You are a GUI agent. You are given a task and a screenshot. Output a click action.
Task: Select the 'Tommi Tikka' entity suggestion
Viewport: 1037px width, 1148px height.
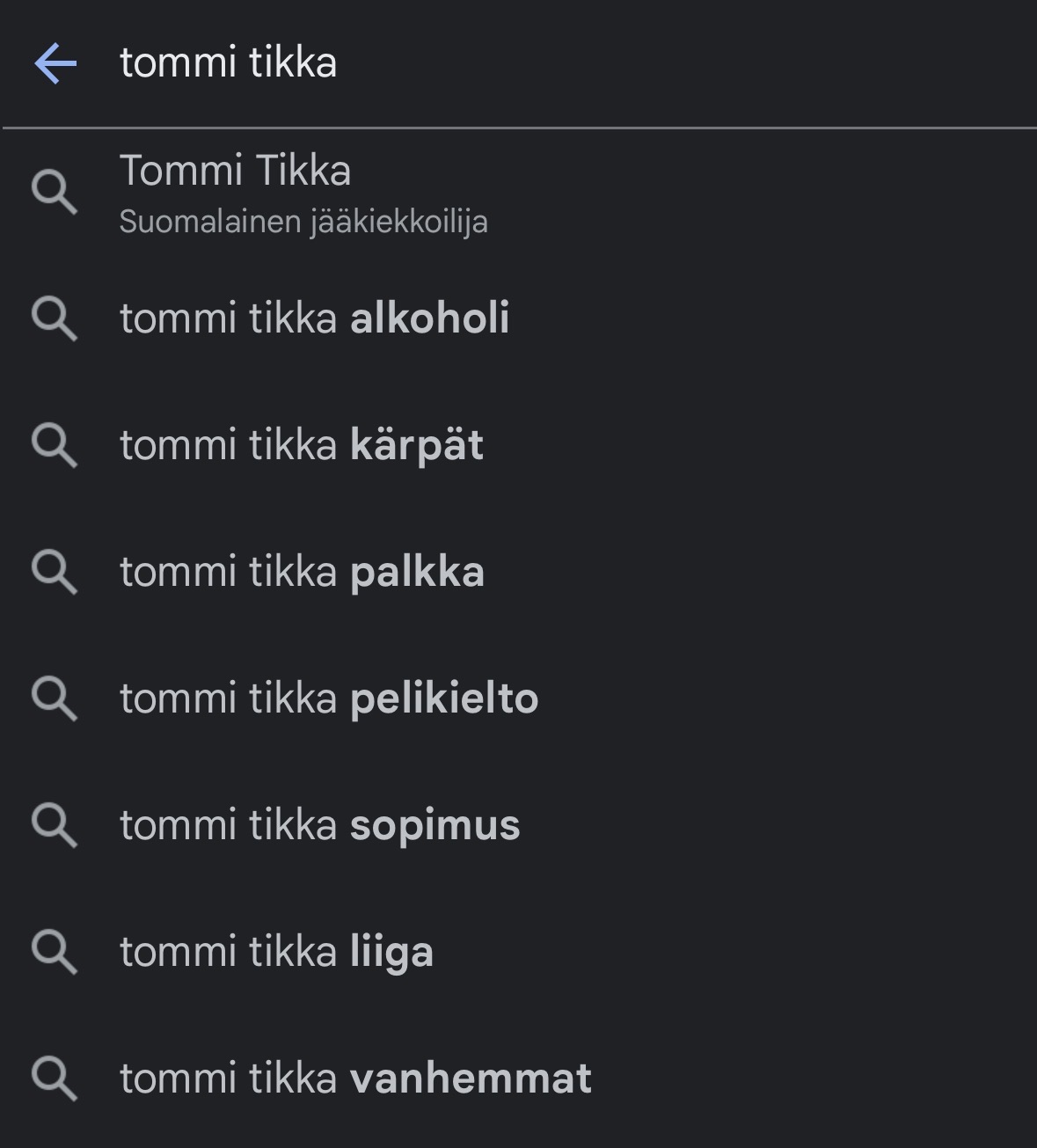(x=236, y=171)
